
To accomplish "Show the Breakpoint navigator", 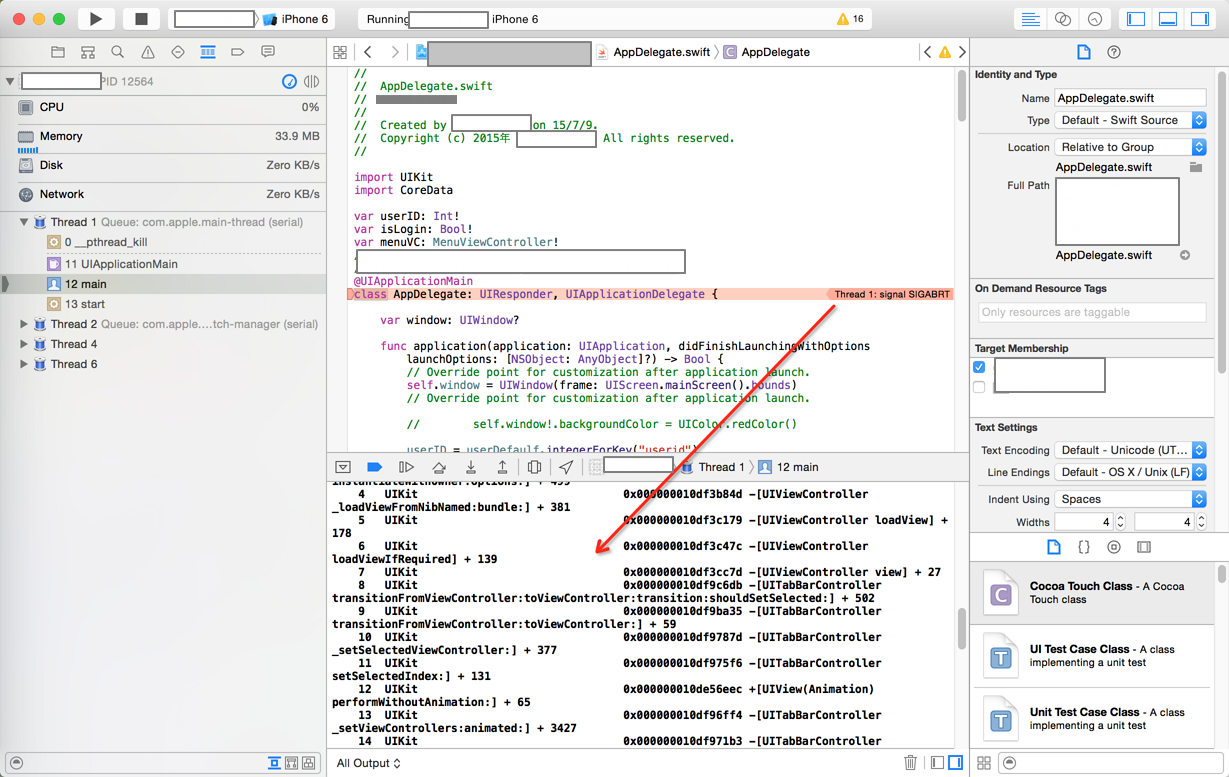I will tap(237, 52).
